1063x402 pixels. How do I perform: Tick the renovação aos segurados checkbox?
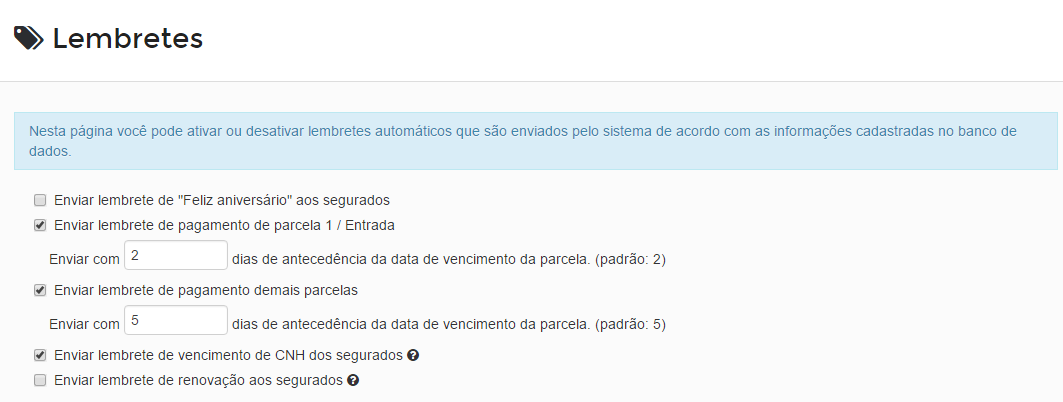[x=40, y=381]
